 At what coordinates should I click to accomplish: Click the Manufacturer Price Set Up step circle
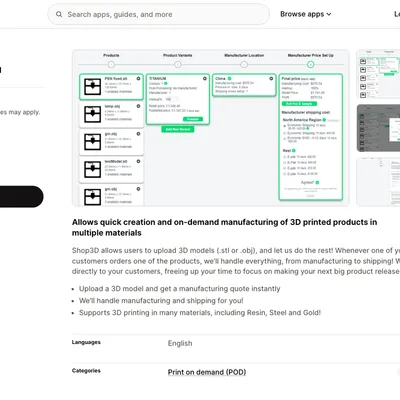point(310,64)
